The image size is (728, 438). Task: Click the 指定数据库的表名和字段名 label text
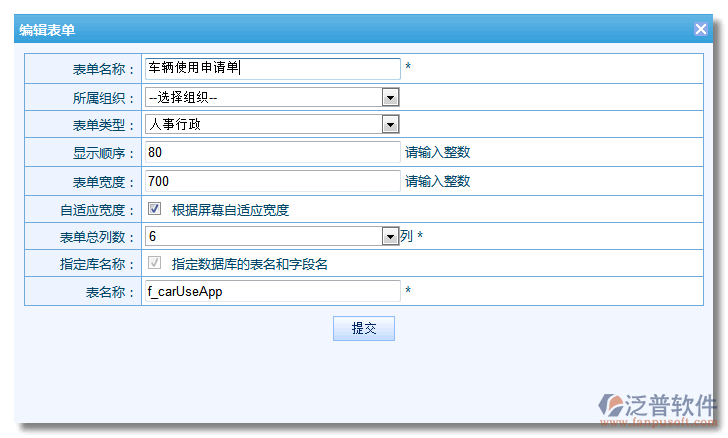(x=250, y=264)
